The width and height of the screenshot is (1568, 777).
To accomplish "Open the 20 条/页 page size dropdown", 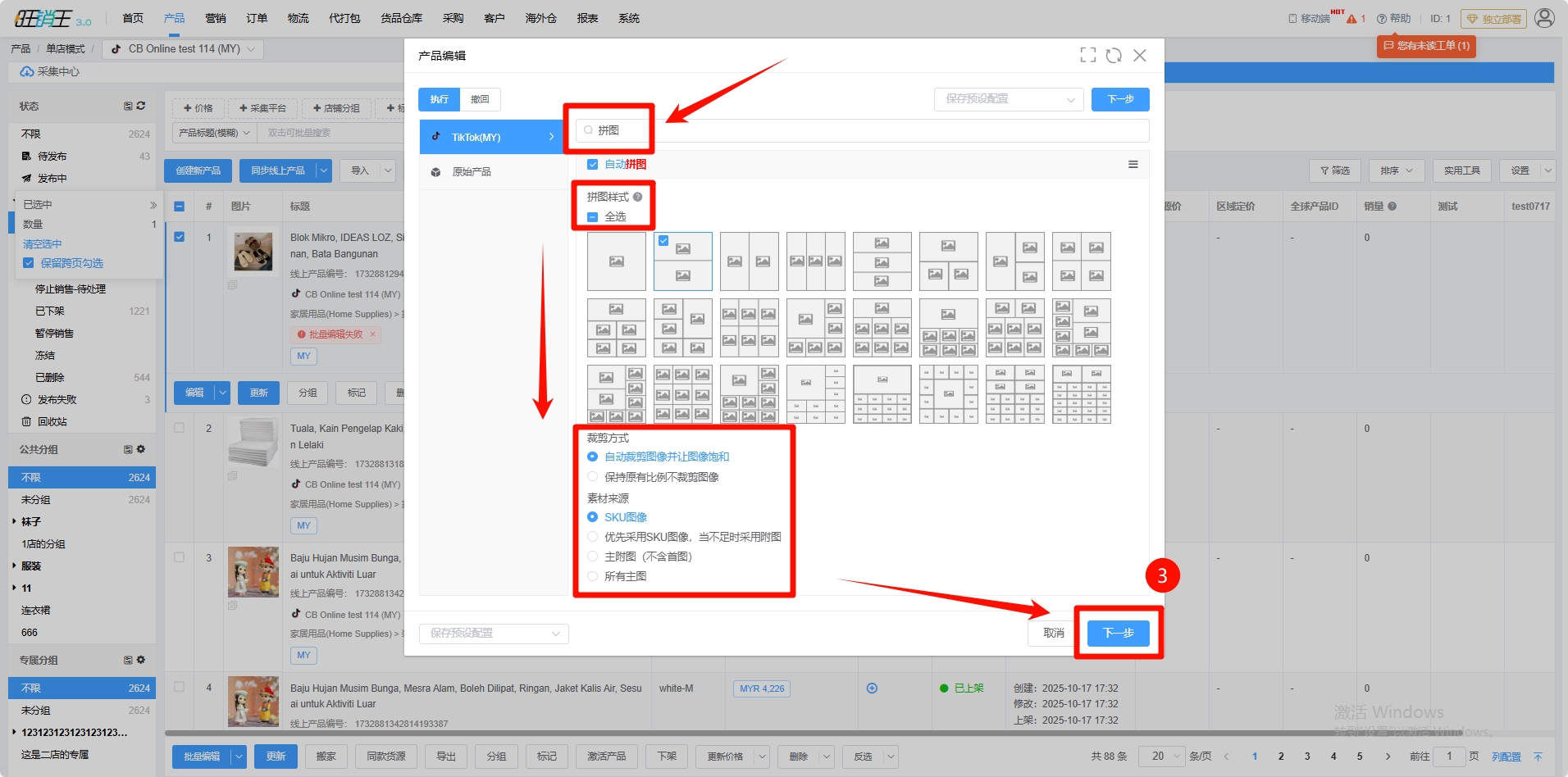I will point(1161,756).
